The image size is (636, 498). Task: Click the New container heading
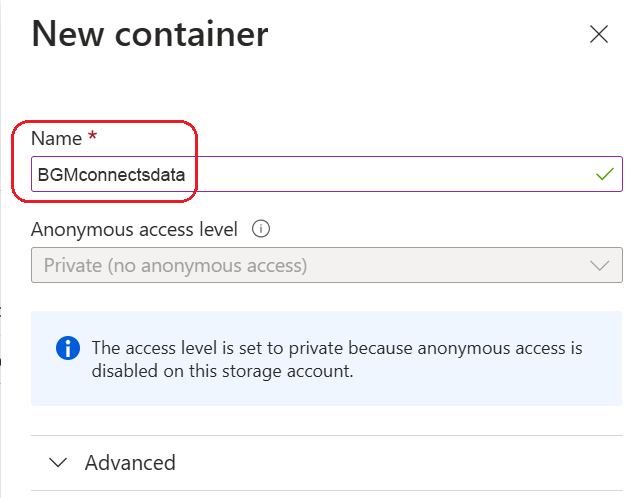[x=150, y=35]
